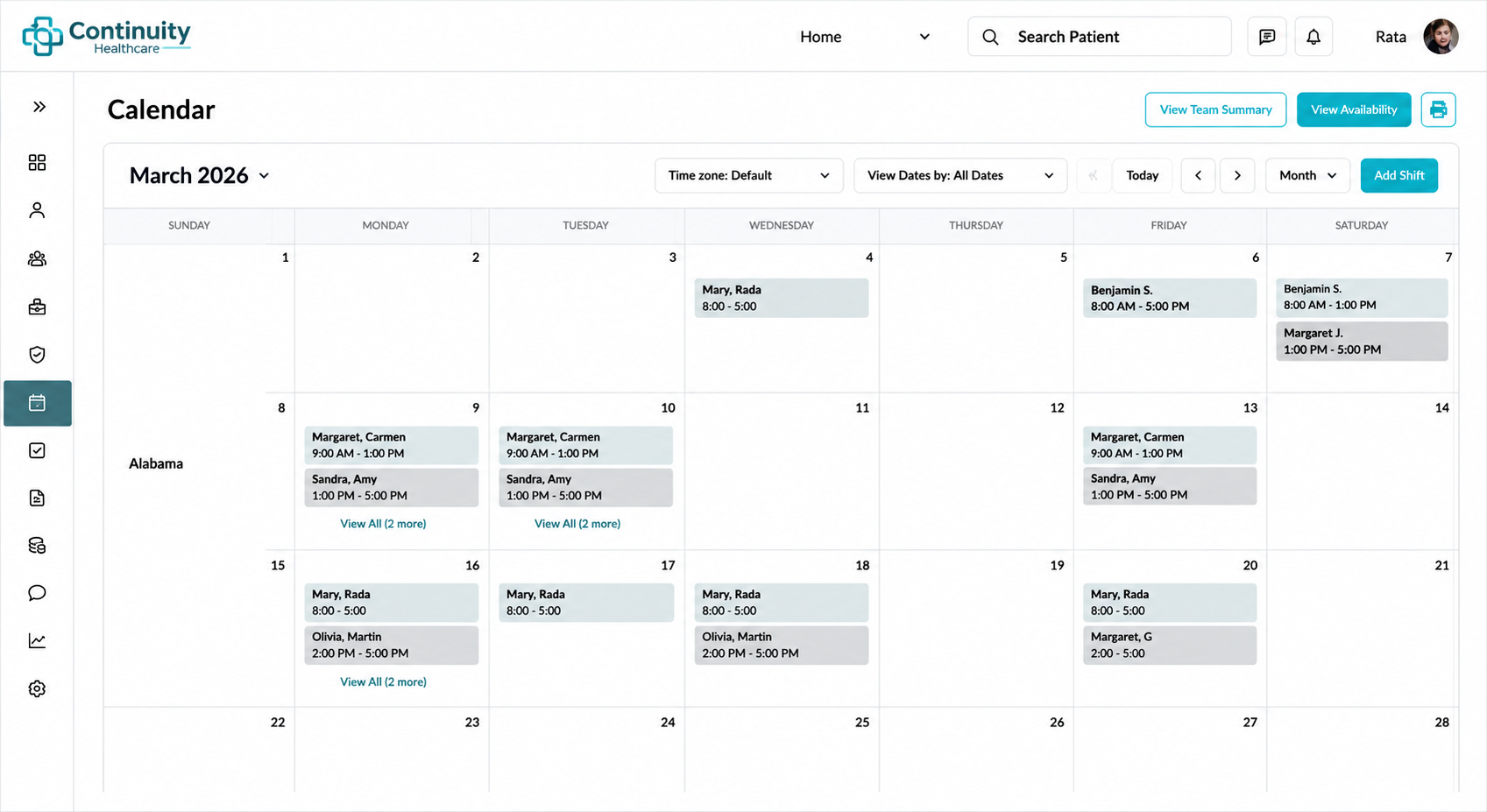Open Rata's profile avatar
The image size is (1487, 812).
tap(1441, 37)
